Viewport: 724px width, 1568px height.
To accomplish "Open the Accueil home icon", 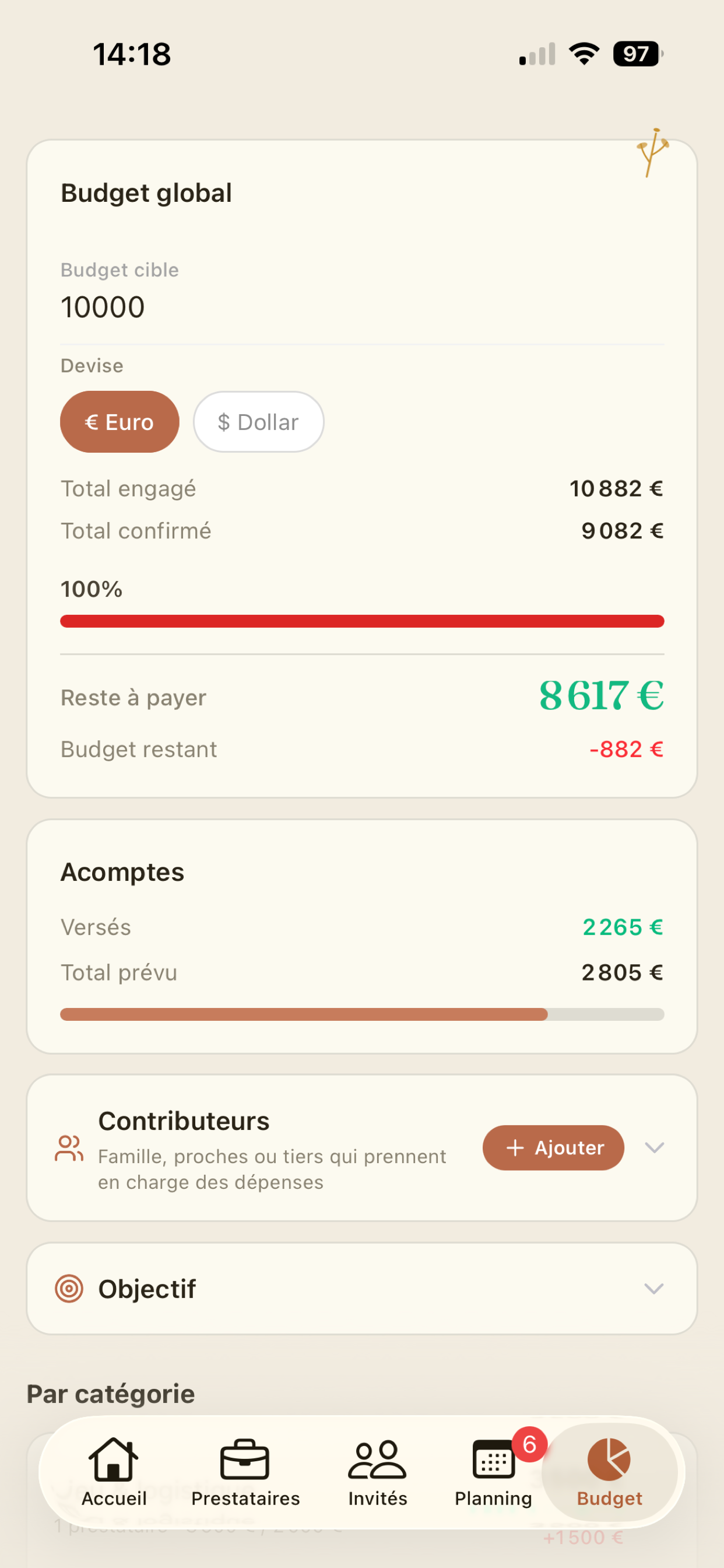I will 114,1459.
